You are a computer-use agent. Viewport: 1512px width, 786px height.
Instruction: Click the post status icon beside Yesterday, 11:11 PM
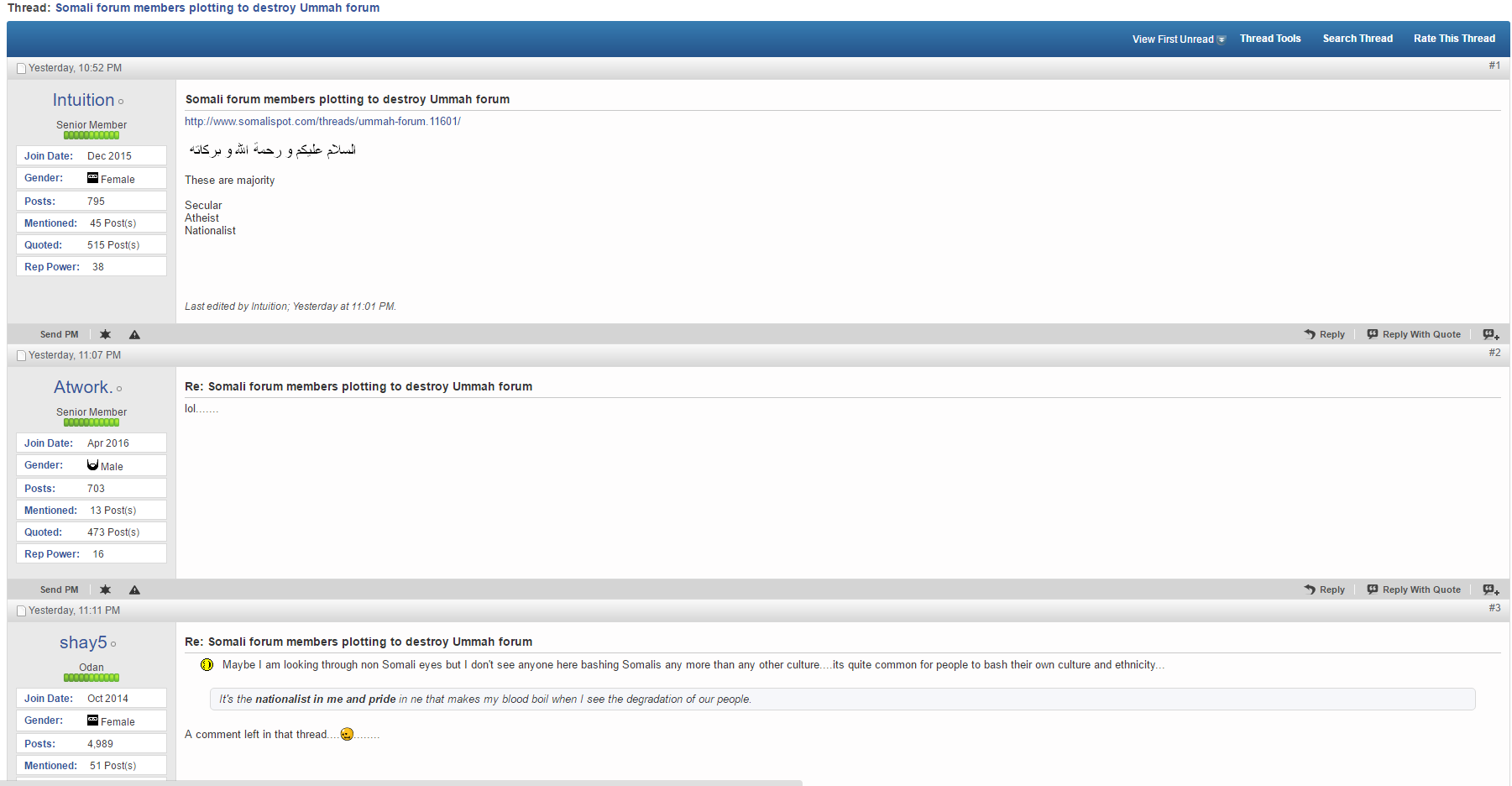point(22,610)
